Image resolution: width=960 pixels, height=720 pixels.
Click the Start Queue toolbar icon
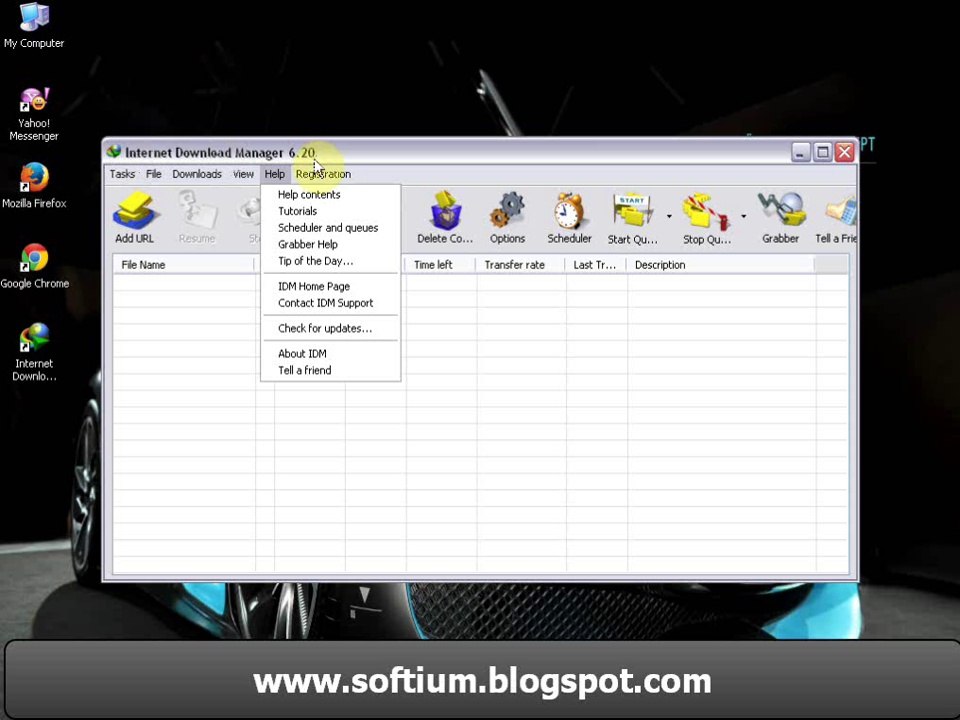632,217
